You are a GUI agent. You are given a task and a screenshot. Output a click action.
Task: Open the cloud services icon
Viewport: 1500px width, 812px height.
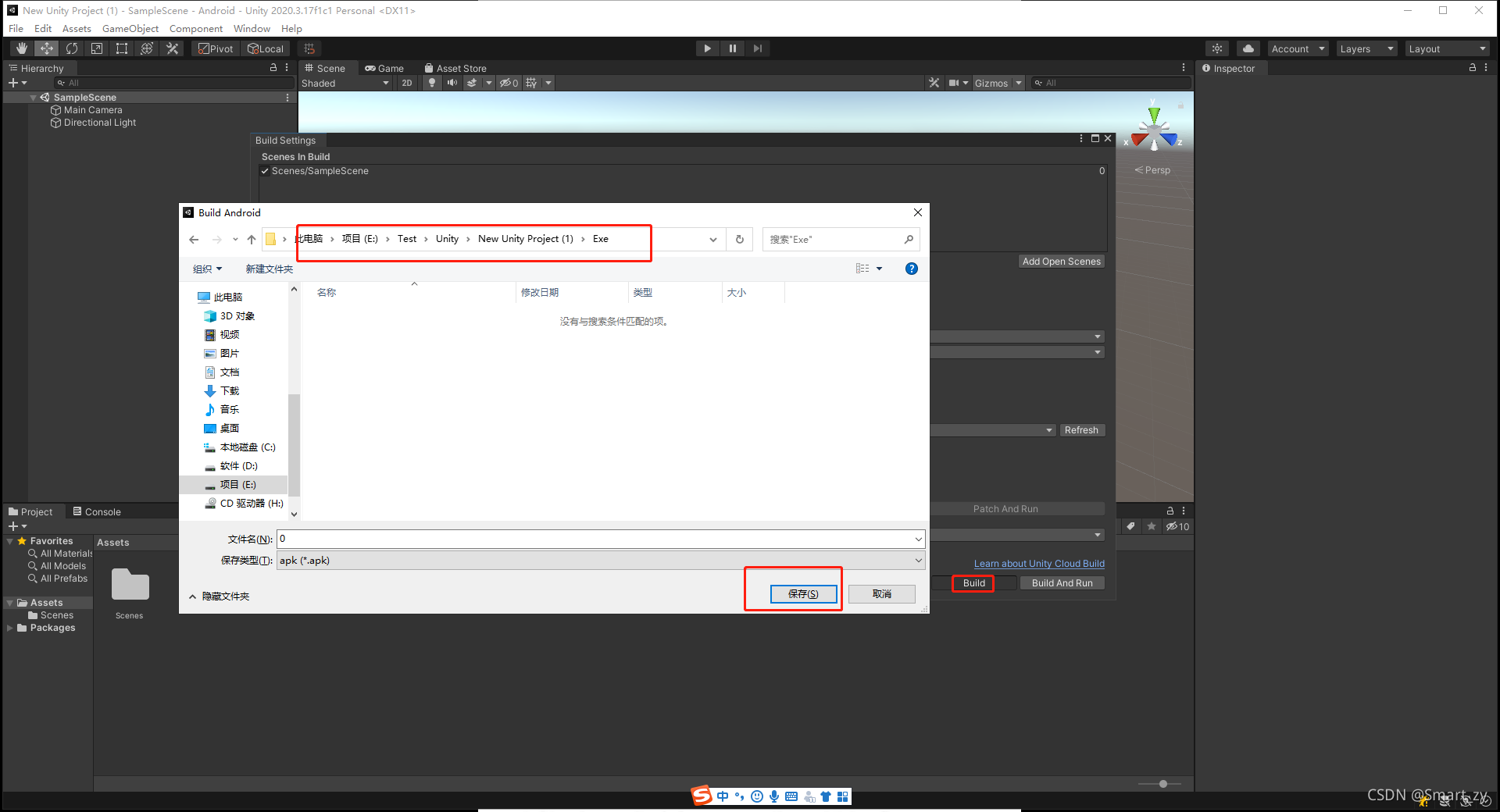click(1248, 48)
